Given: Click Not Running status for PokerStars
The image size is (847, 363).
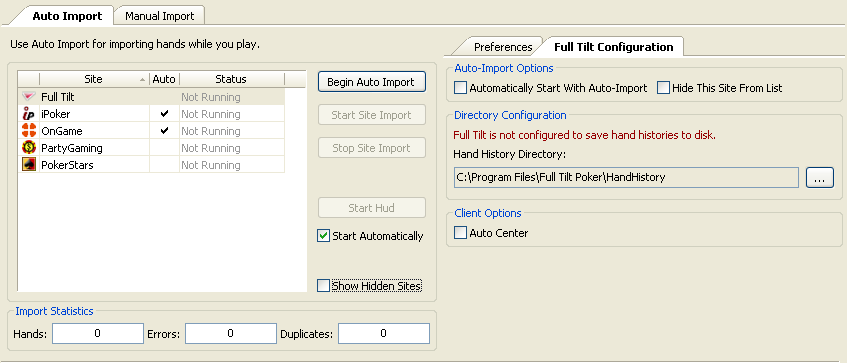Looking at the screenshot, I should coord(211,165).
